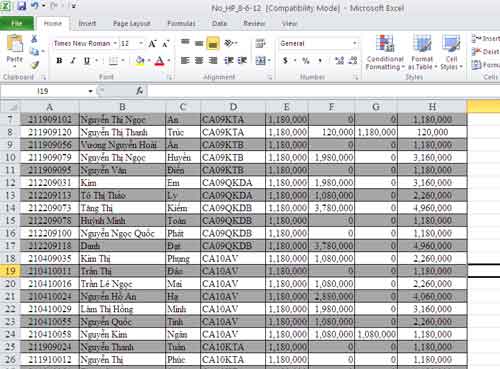Image resolution: width=500 pixels, height=369 pixels.
Task: Apply the red Font Color
Action: click(x=160, y=61)
